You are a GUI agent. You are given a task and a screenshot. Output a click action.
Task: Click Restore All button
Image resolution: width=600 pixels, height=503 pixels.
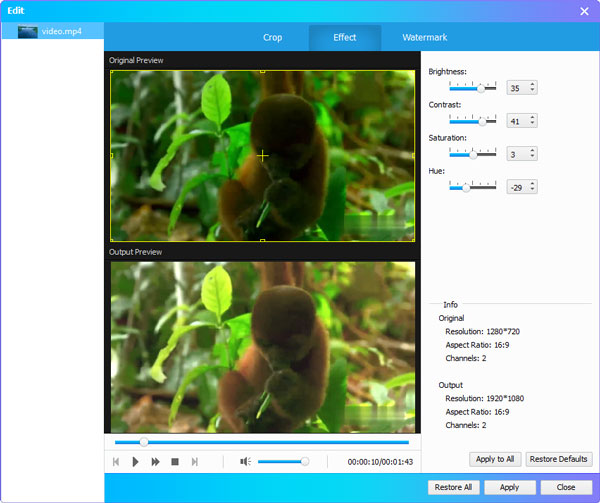[453, 487]
